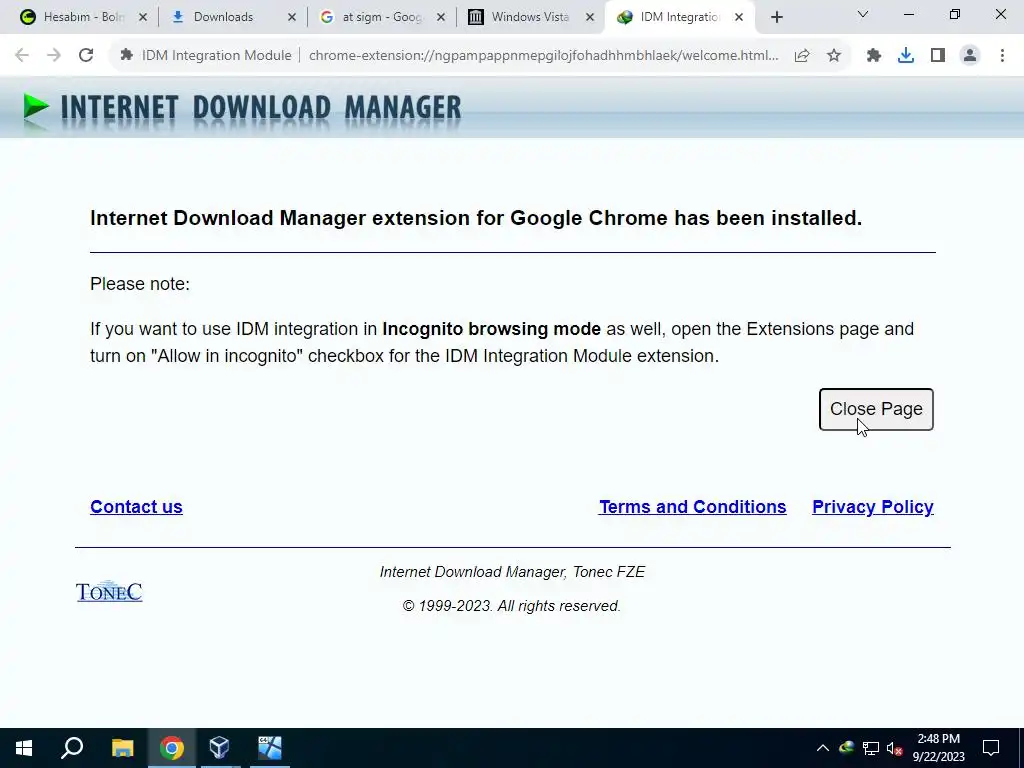Click the Tonec logo

pyautogui.click(x=109, y=592)
